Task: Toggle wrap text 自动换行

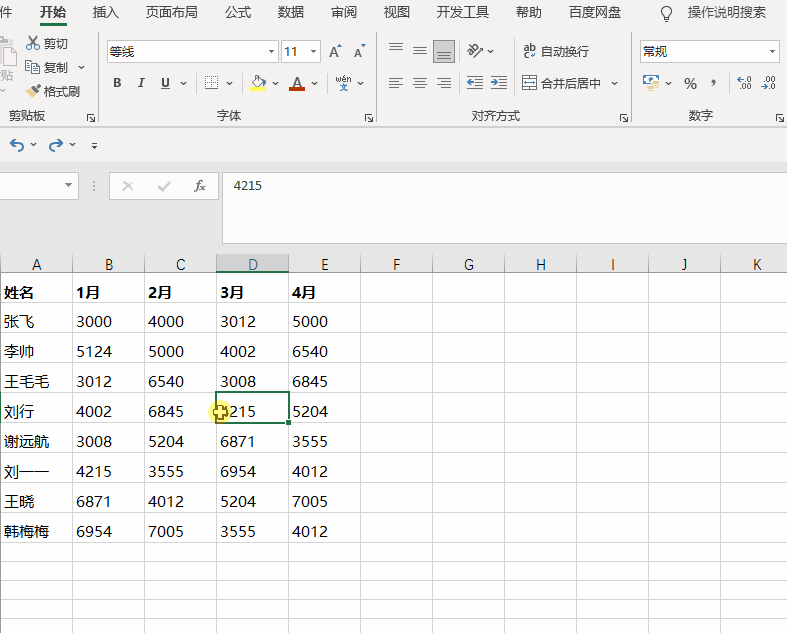Action: tap(556, 51)
